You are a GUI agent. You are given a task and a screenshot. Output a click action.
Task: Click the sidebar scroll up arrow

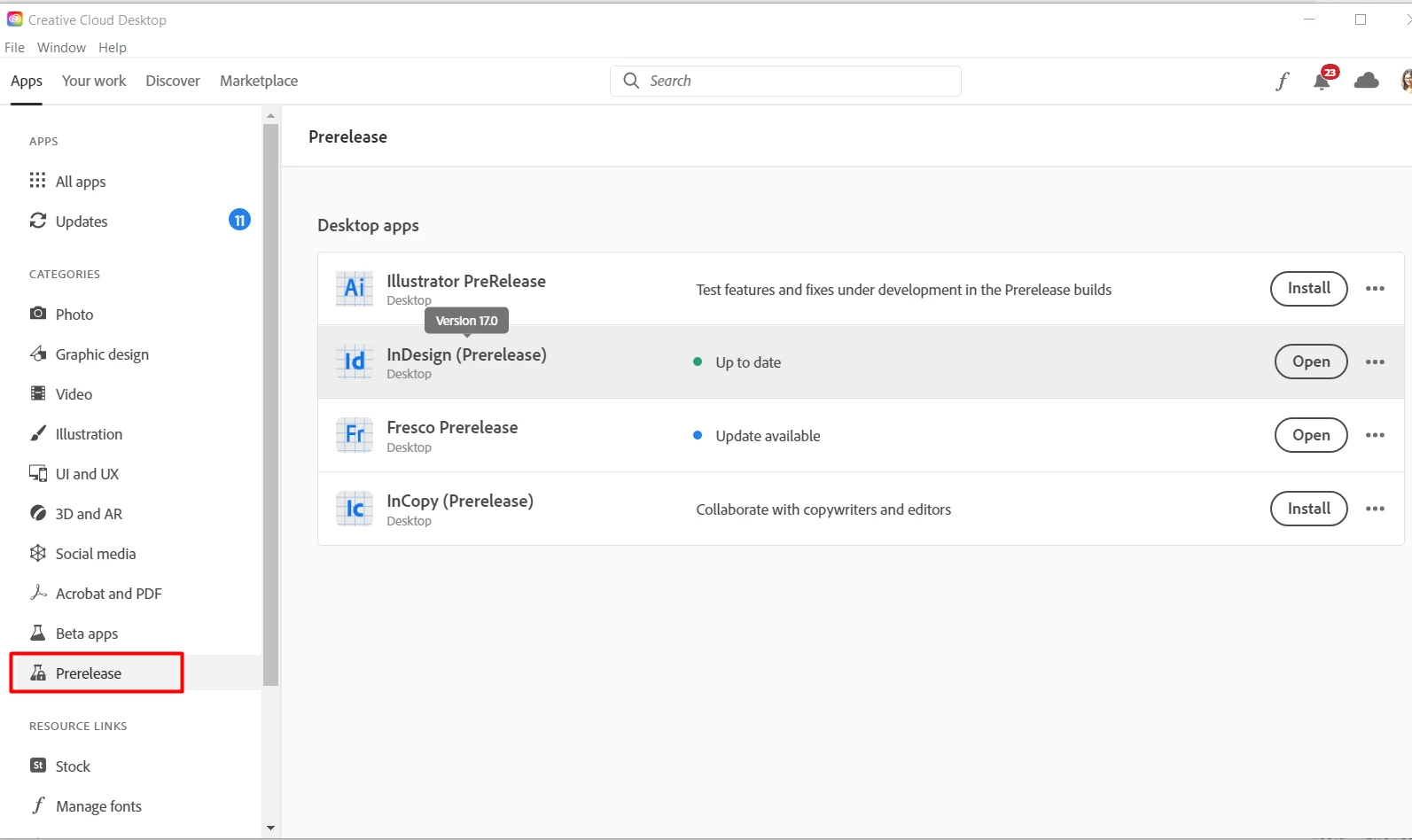[x=270, y=115]
